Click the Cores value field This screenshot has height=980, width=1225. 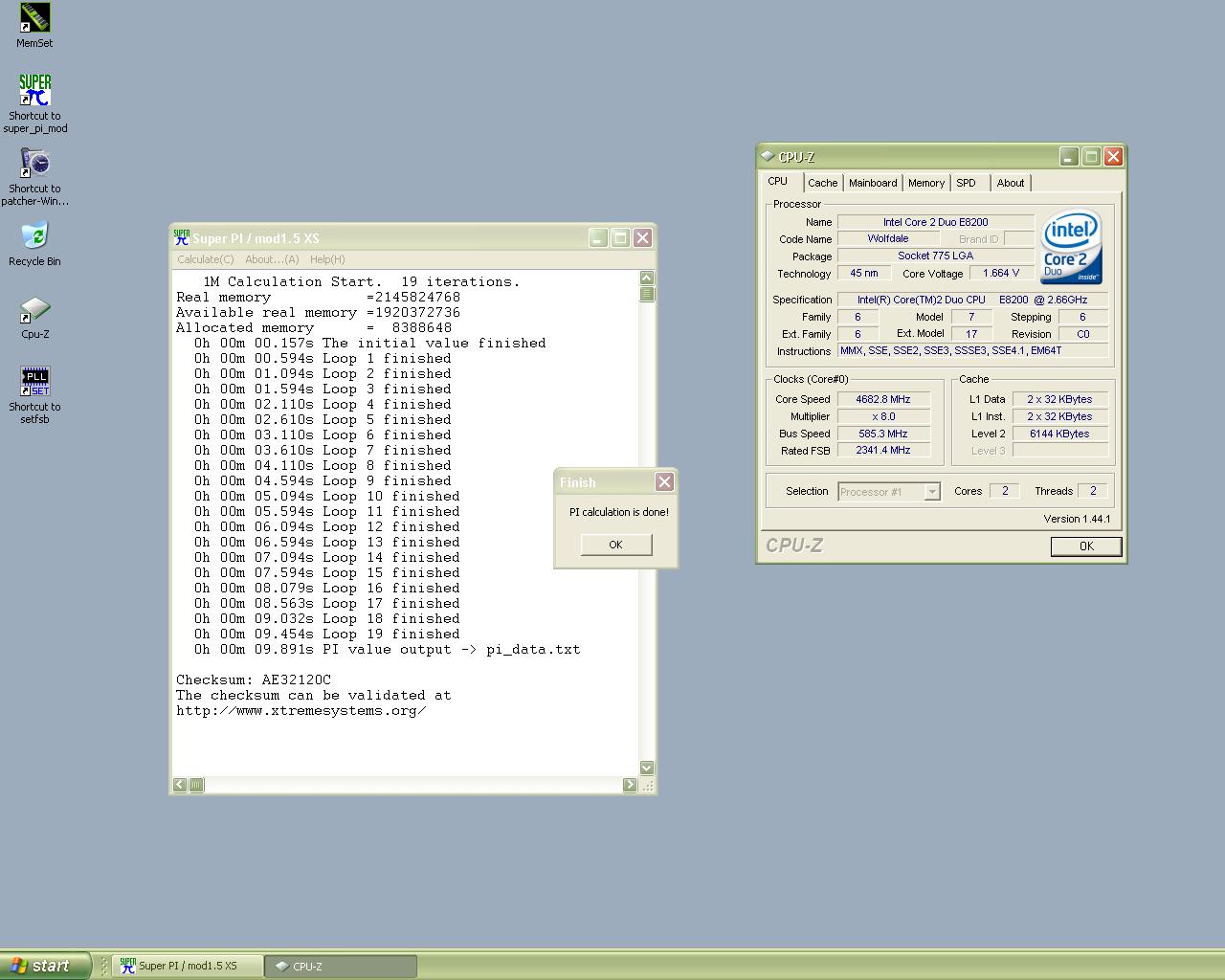(1005, 491)
